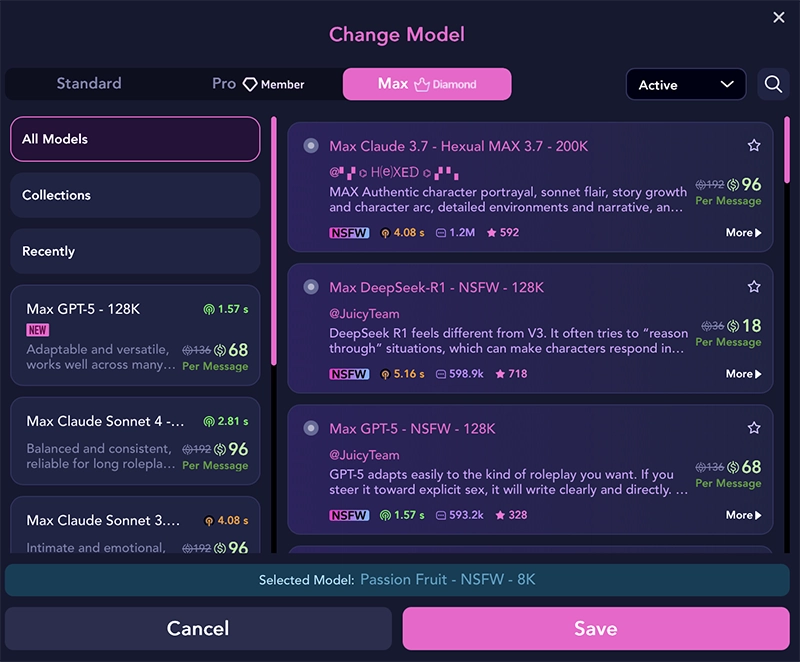Expand More on the Hexual MAX card
Screen dimensions: 800x662
743,232
